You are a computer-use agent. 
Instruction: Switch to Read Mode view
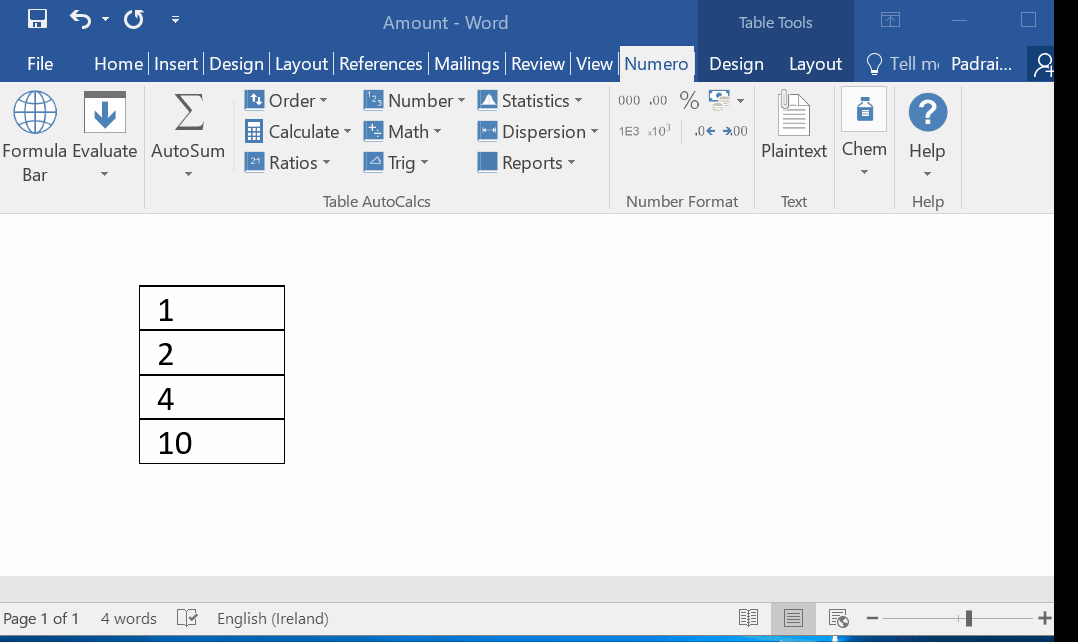coord(748,618)
